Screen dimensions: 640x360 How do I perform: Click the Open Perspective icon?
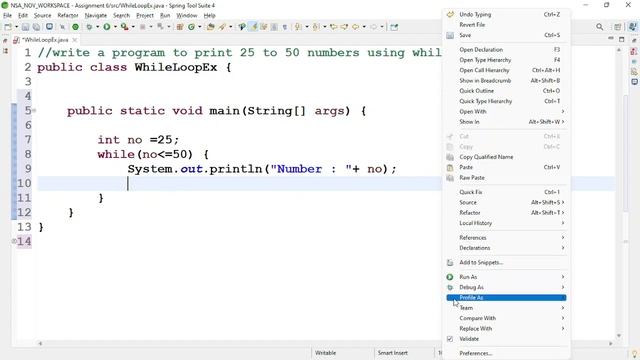(618, 27)
